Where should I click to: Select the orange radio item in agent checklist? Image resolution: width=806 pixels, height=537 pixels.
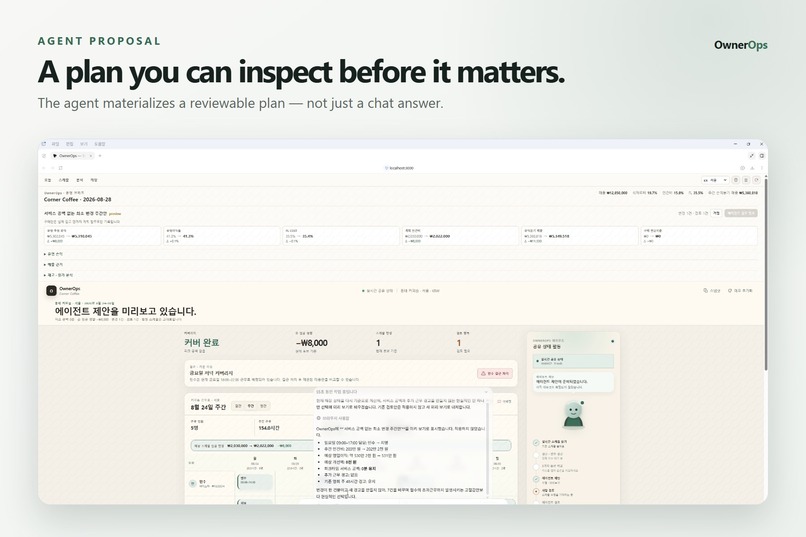coord(536,491)
